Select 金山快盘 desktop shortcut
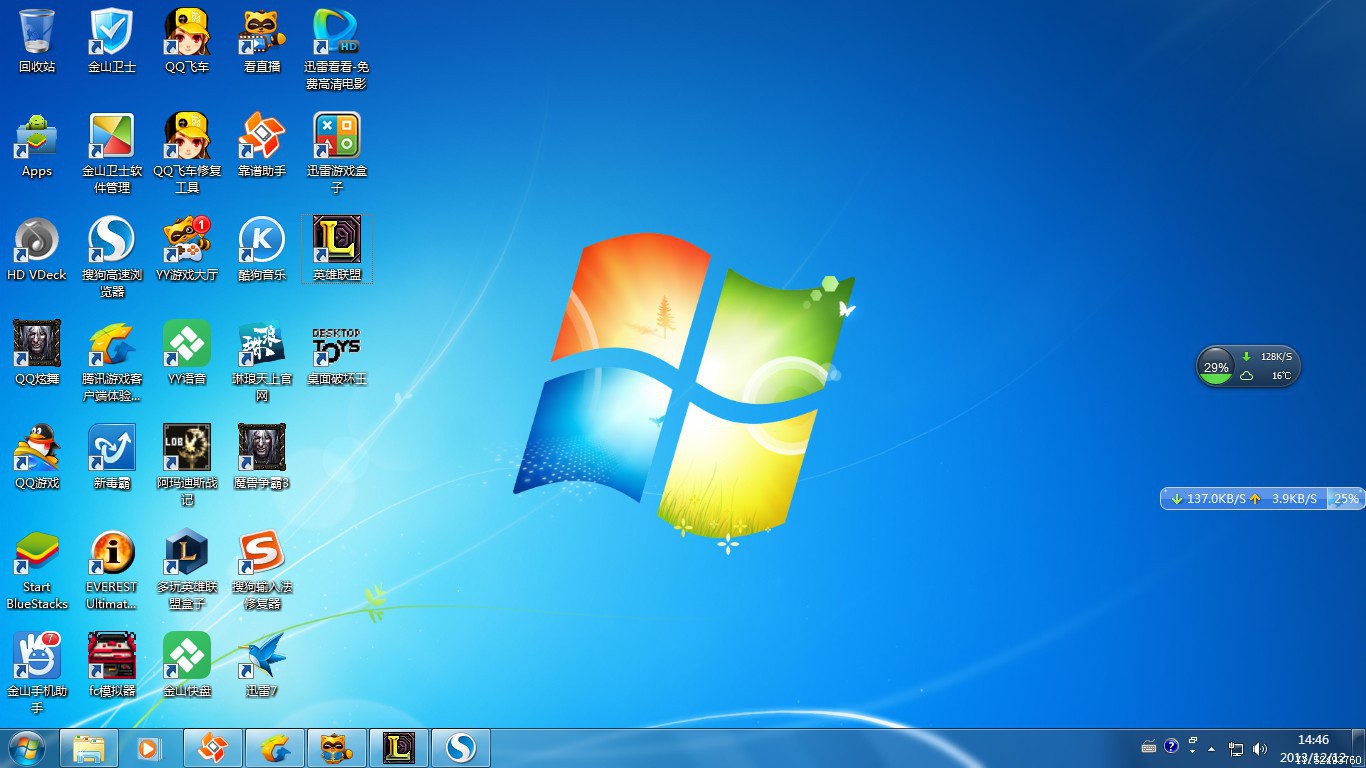Image resolution: width=1366 pixels, height=768 pixels. [187, 665]
